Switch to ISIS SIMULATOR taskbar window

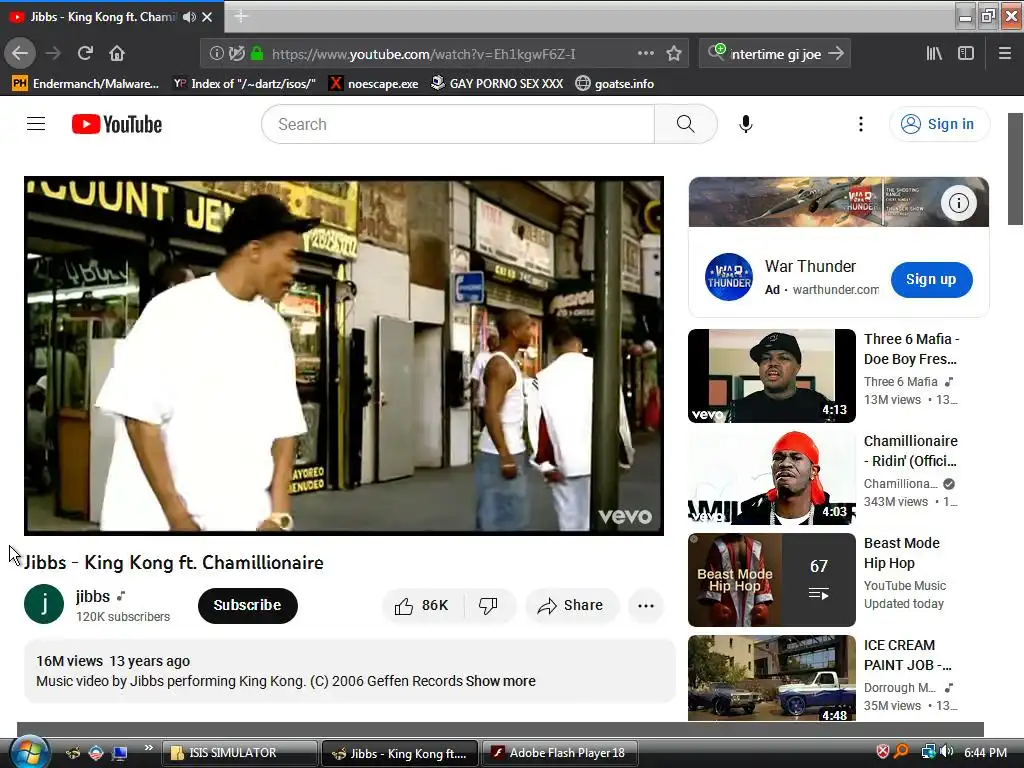pos(239,753)
